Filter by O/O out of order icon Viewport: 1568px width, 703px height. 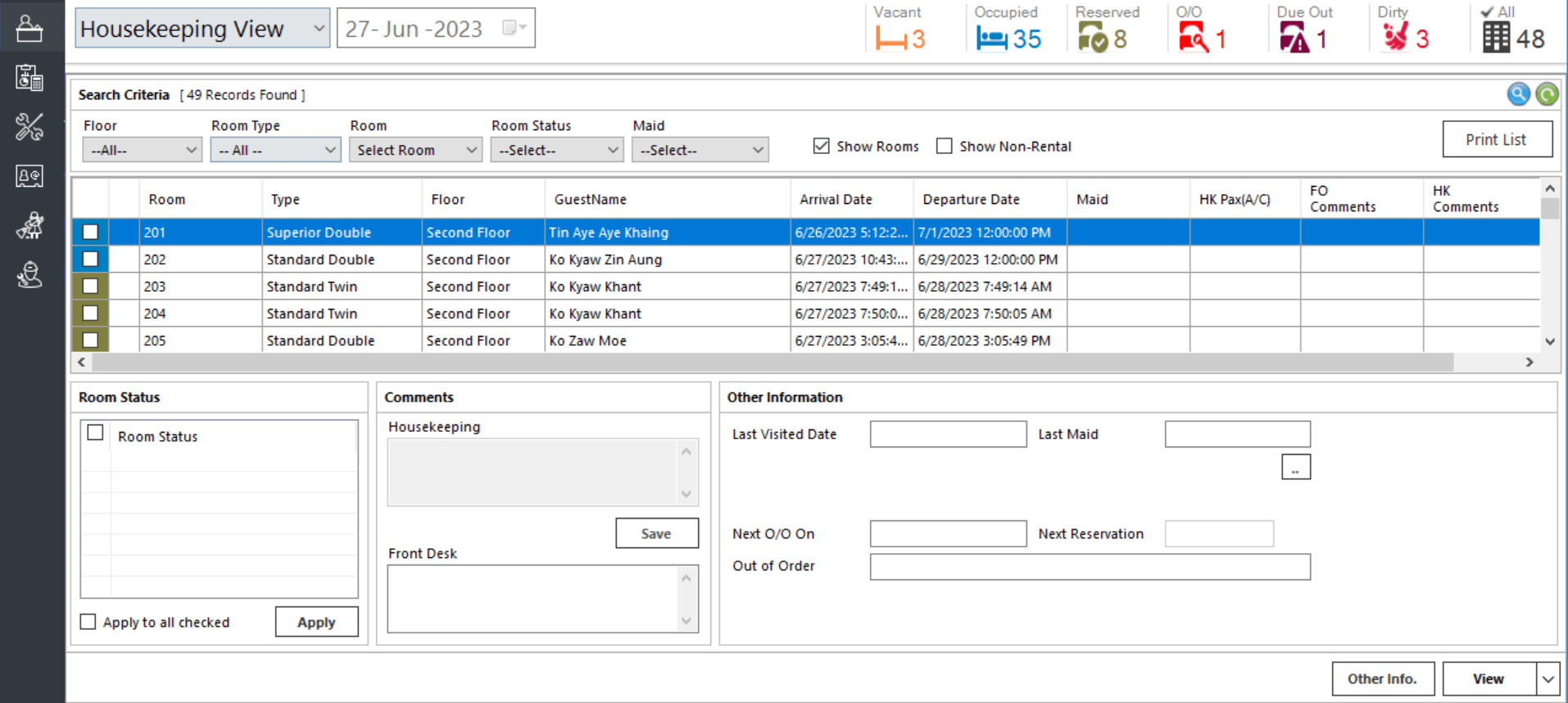pos(1194,38)
